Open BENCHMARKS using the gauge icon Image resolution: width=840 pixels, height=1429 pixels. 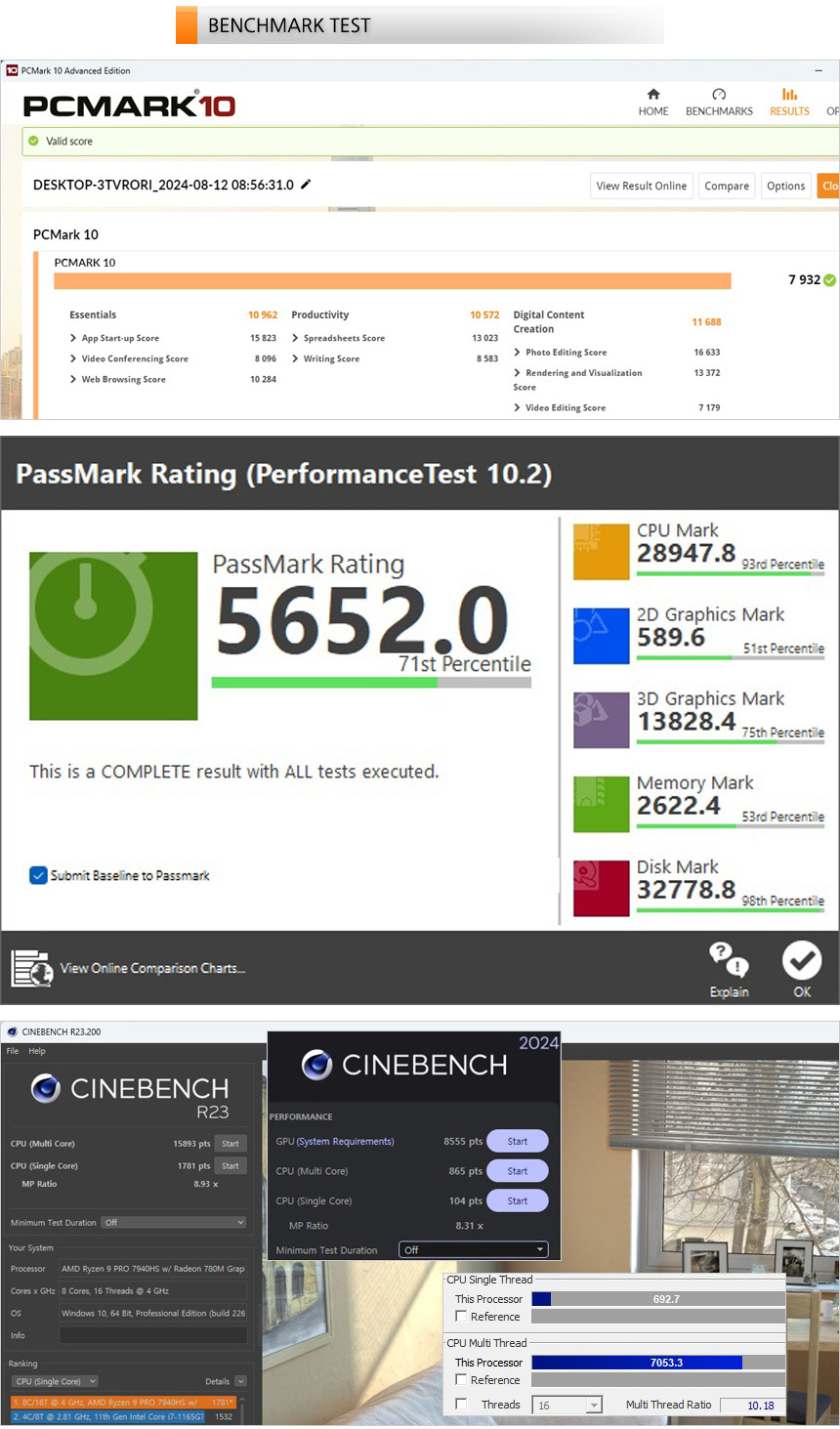click(719, 94)
